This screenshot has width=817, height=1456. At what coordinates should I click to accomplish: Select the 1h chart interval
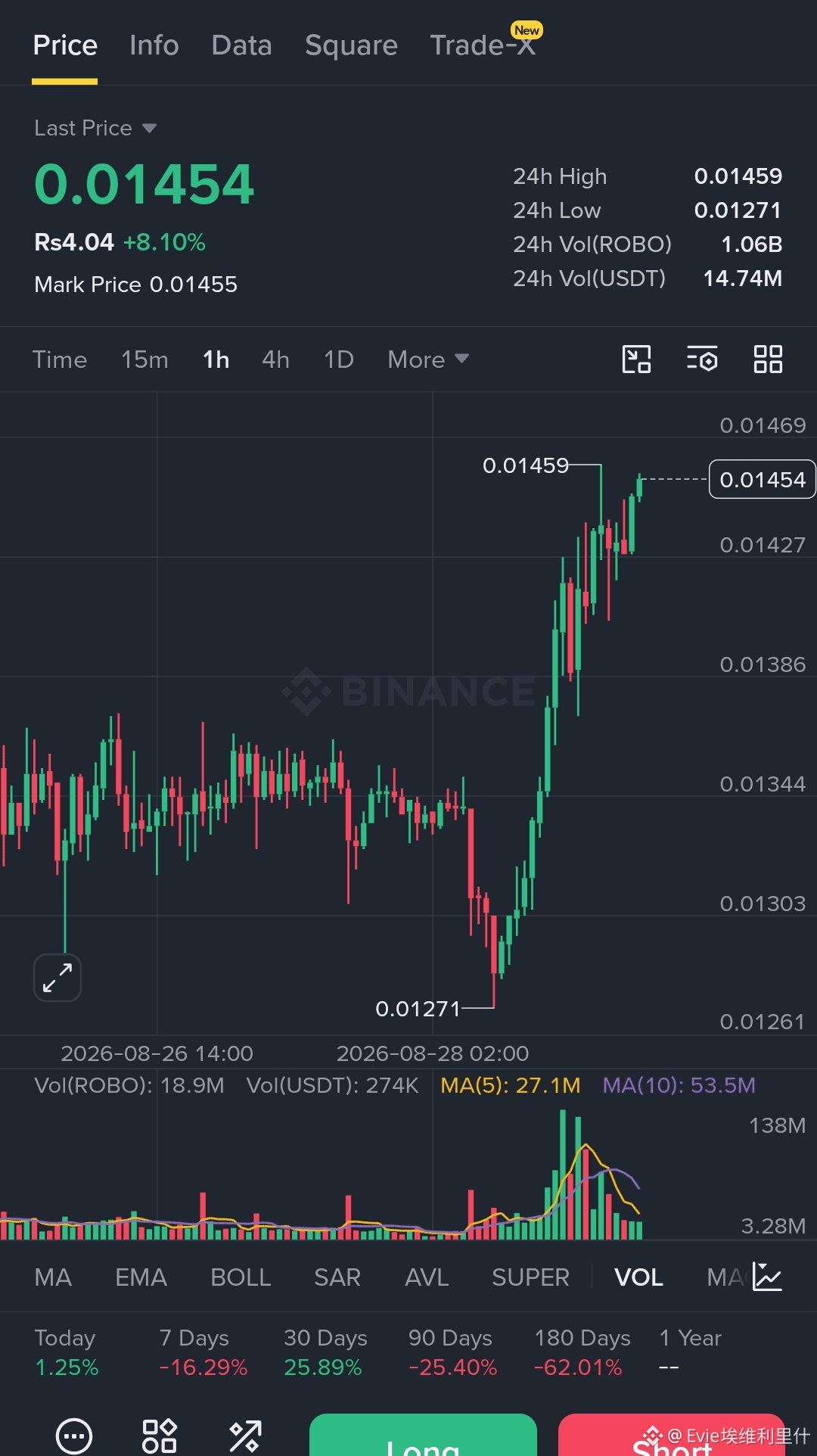pyautogui.click(x=216, y=359)
